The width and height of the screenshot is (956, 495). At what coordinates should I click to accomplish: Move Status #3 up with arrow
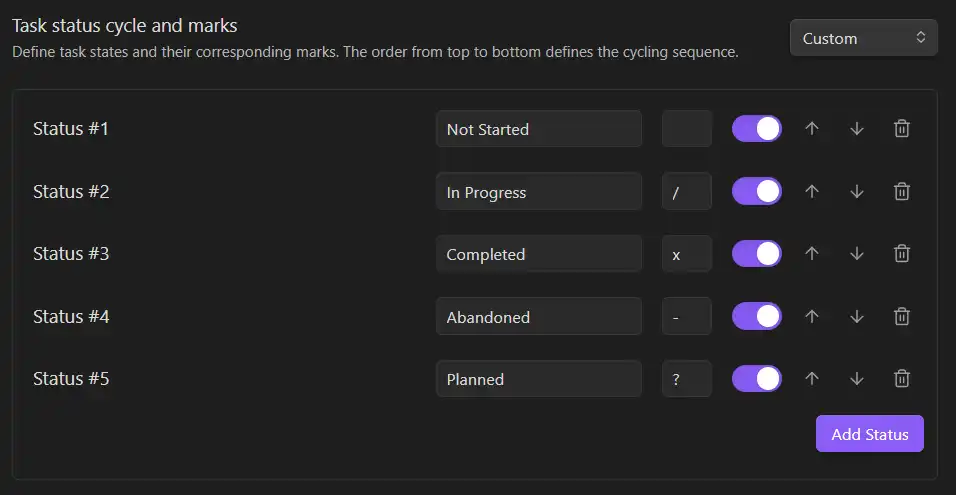point(812,254)
